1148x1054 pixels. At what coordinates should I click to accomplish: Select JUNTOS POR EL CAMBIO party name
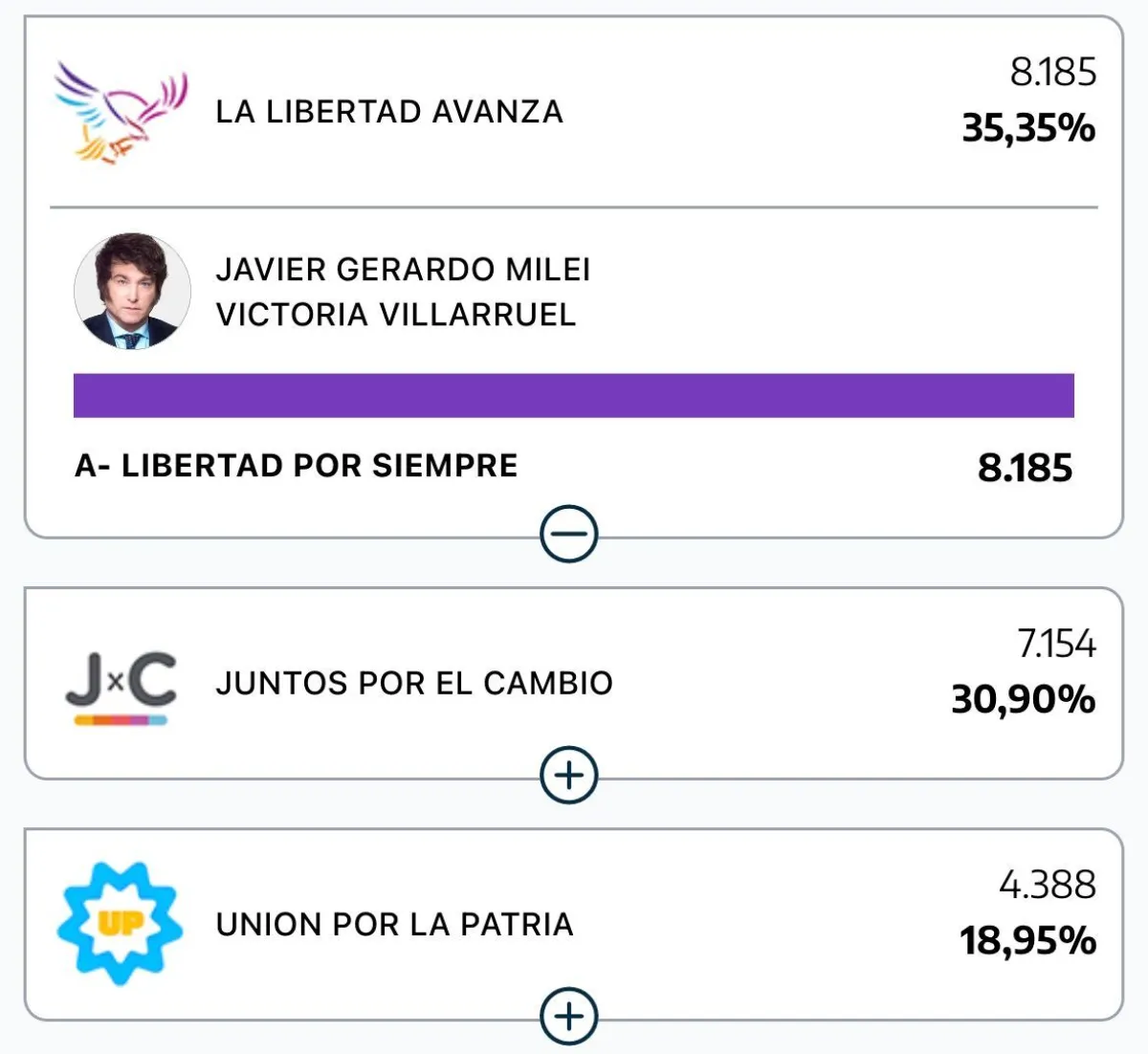pos(414,683)
